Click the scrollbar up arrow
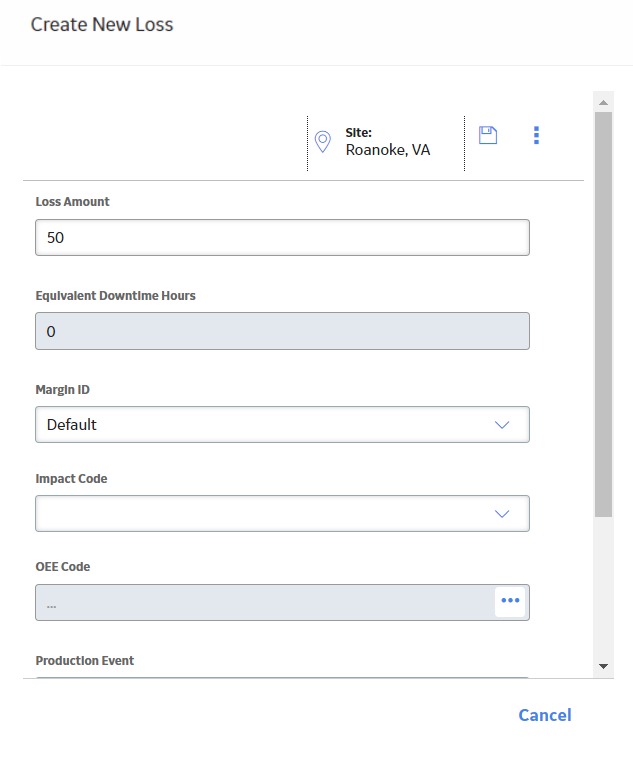This screenshot has height=763, width=633. click(603, 102)
